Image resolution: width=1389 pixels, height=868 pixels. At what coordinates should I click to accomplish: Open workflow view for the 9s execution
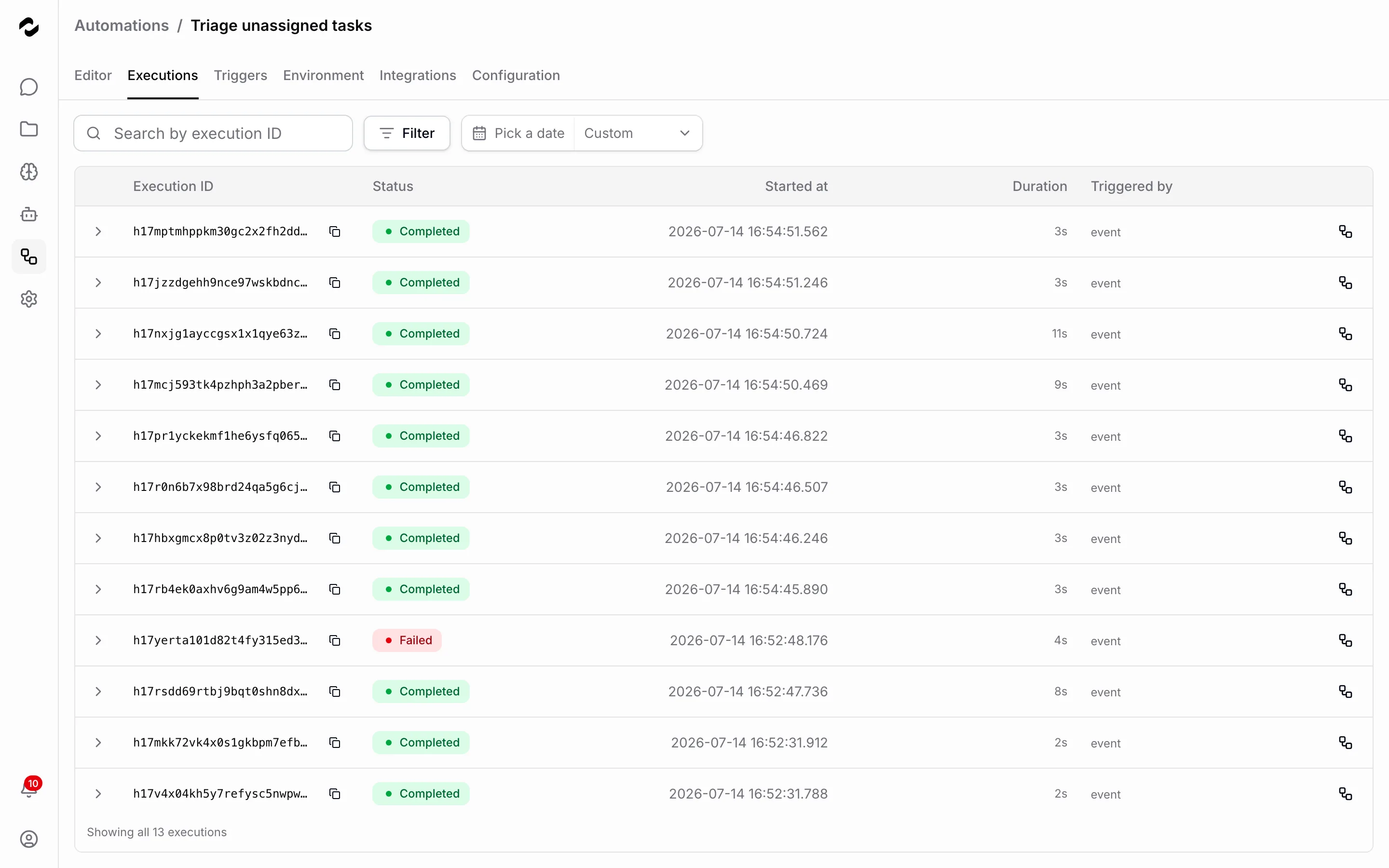coord(1346,385)
